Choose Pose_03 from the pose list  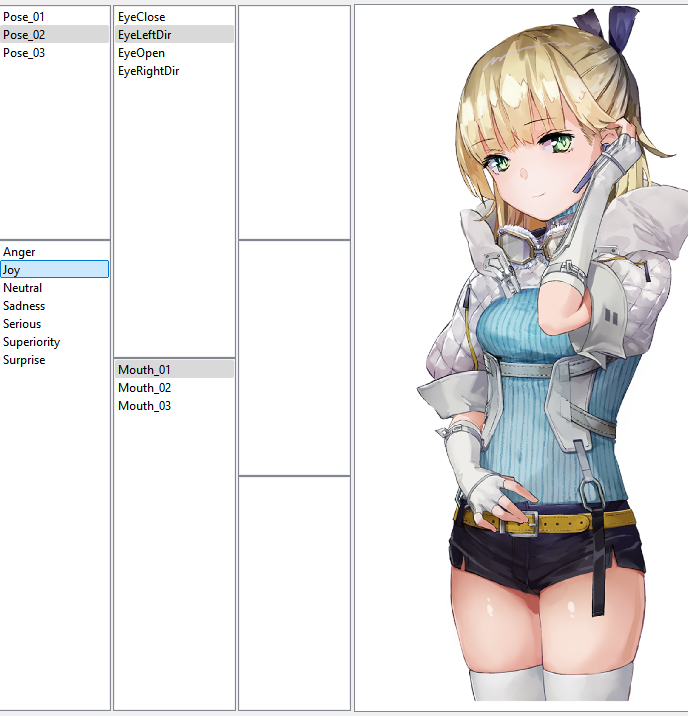click(54, 53)
